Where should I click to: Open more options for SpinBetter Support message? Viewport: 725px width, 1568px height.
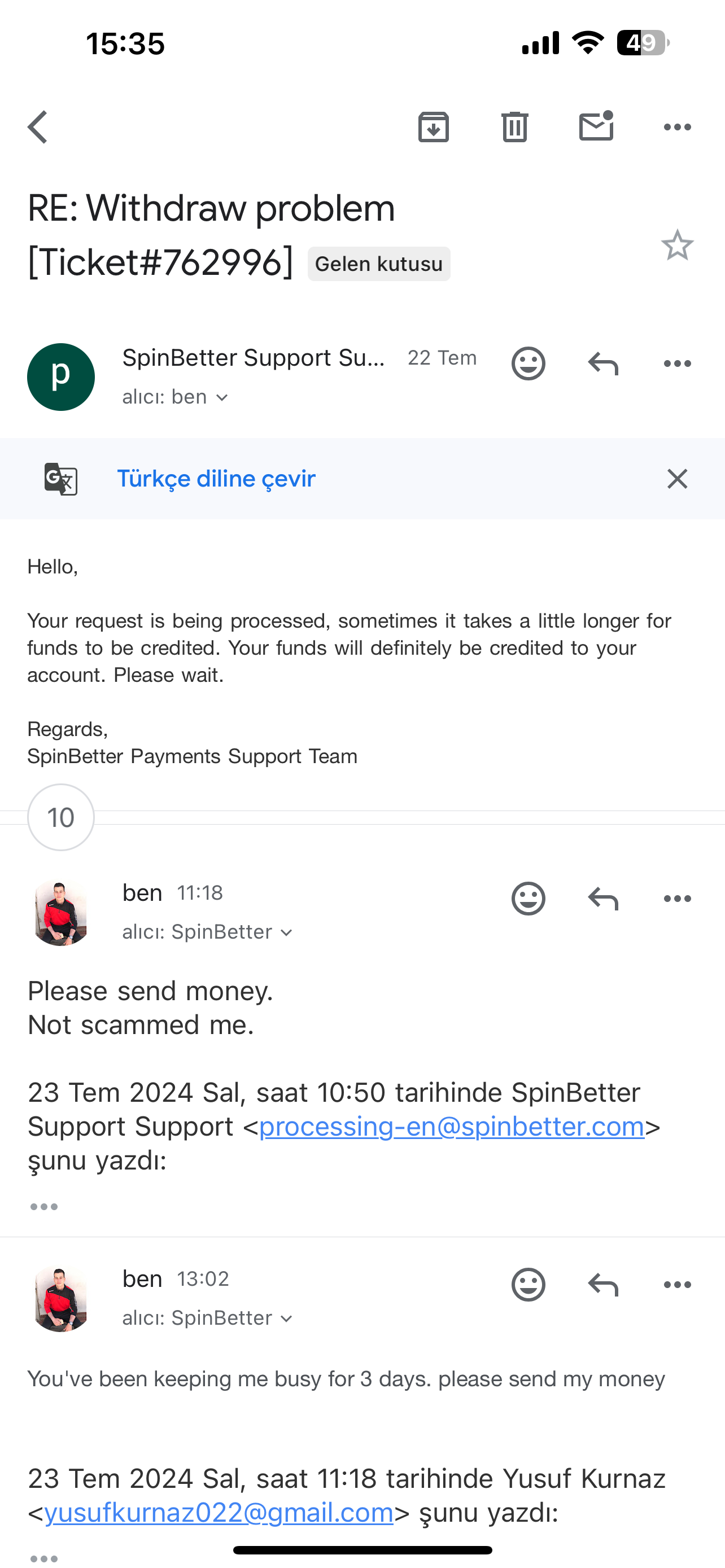point(677,364)
